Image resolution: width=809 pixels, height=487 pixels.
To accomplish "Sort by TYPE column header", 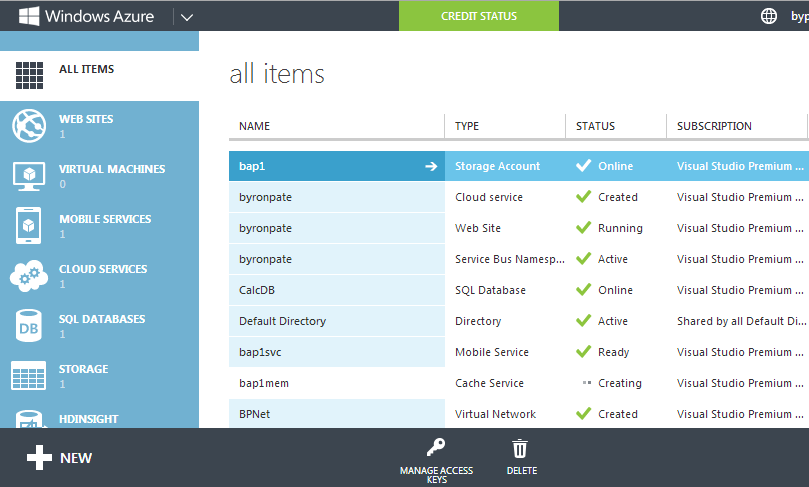I will point(467,126).
